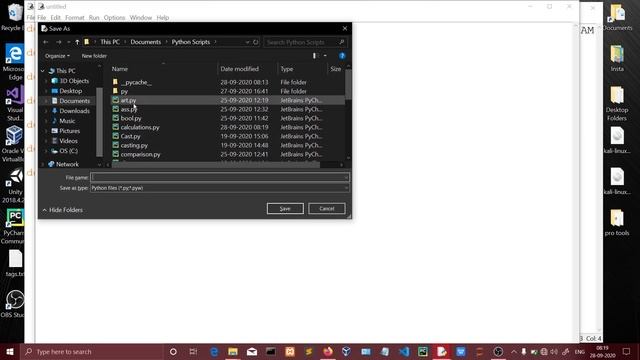Click Python Scripts in the breadcrumb path
Image resolution: width=640 pixels, height=360 pixels.
tap(191, 42)
